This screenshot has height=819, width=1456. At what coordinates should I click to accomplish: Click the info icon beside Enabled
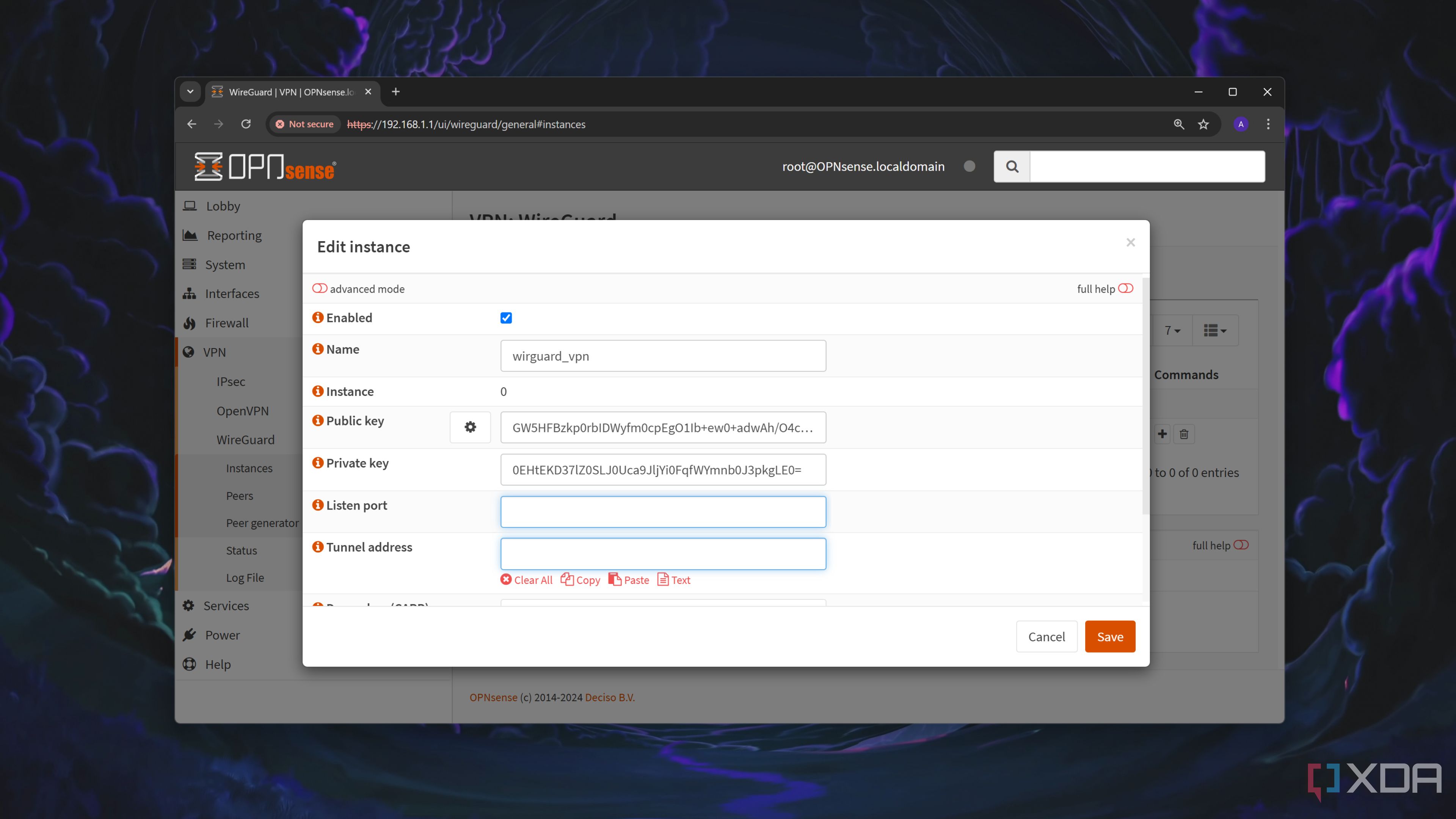(318, 318)
